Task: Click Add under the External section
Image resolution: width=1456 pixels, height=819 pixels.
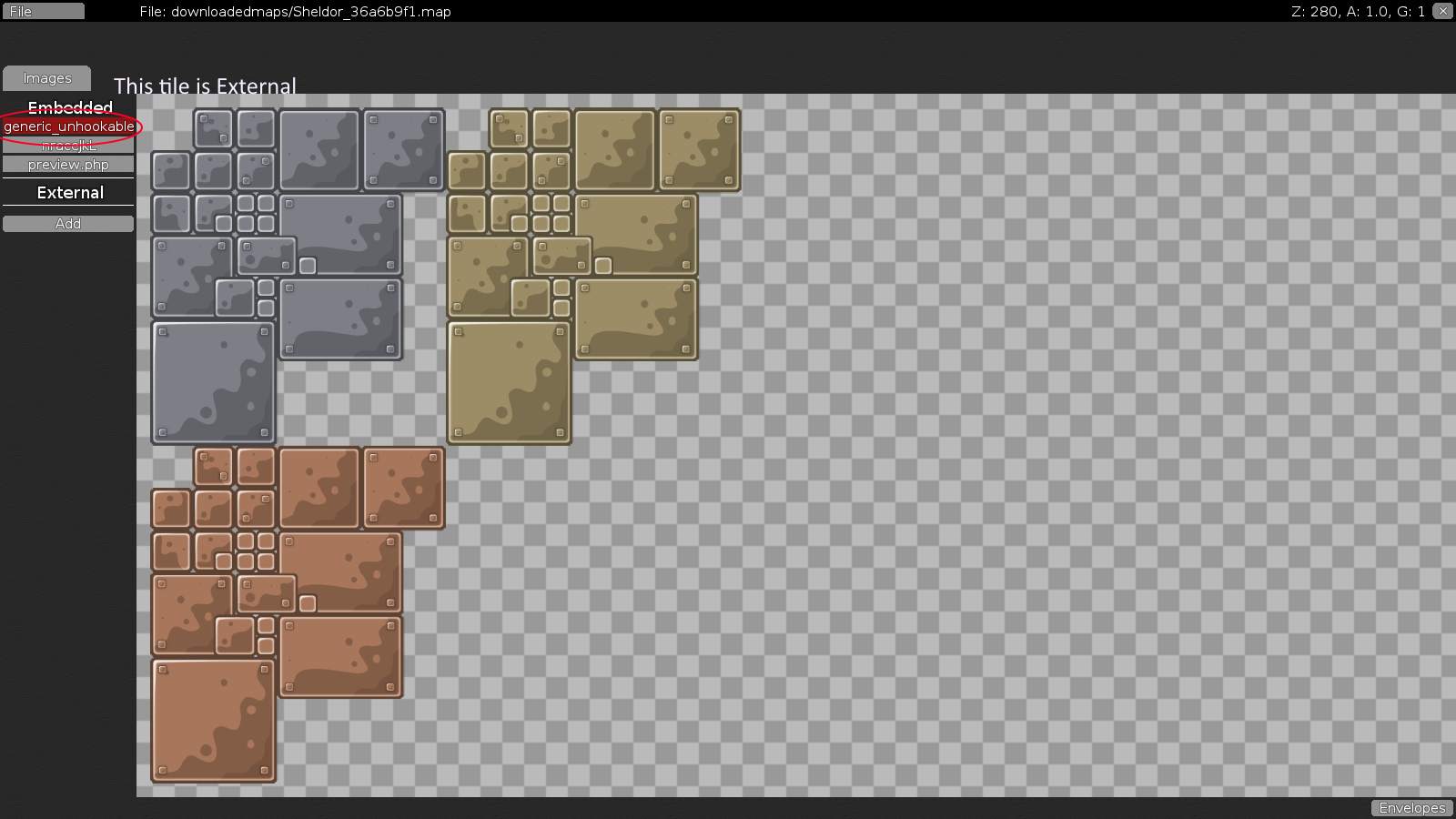Action: pyautogui.click(x=68, y=223)
